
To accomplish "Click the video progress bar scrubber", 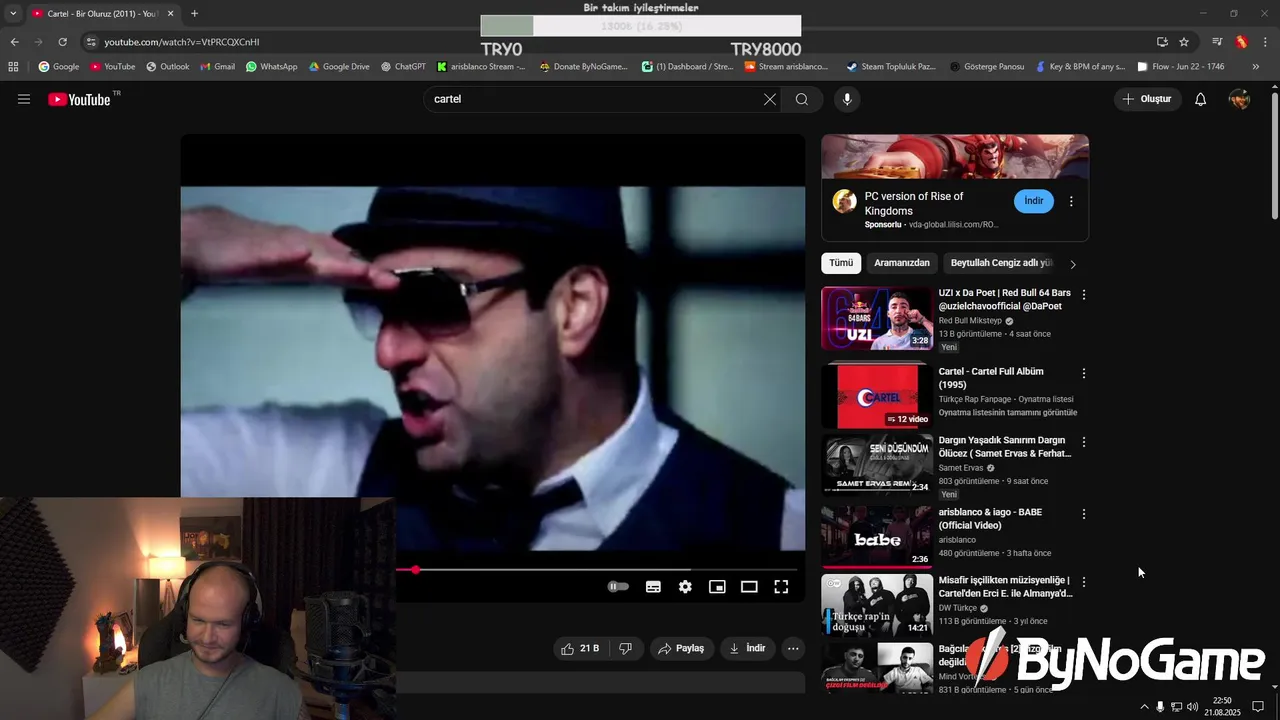I will coord(415,570).
